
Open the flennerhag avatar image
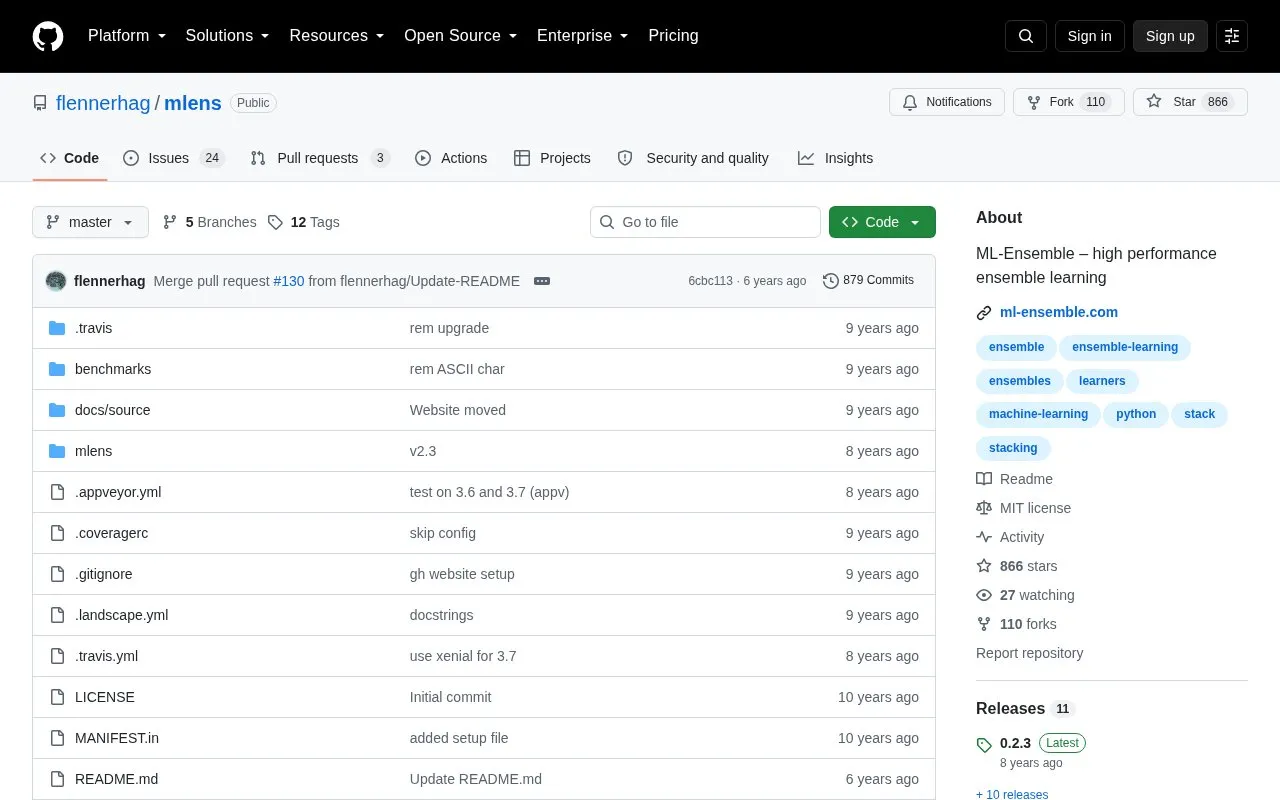coord(56,281)
